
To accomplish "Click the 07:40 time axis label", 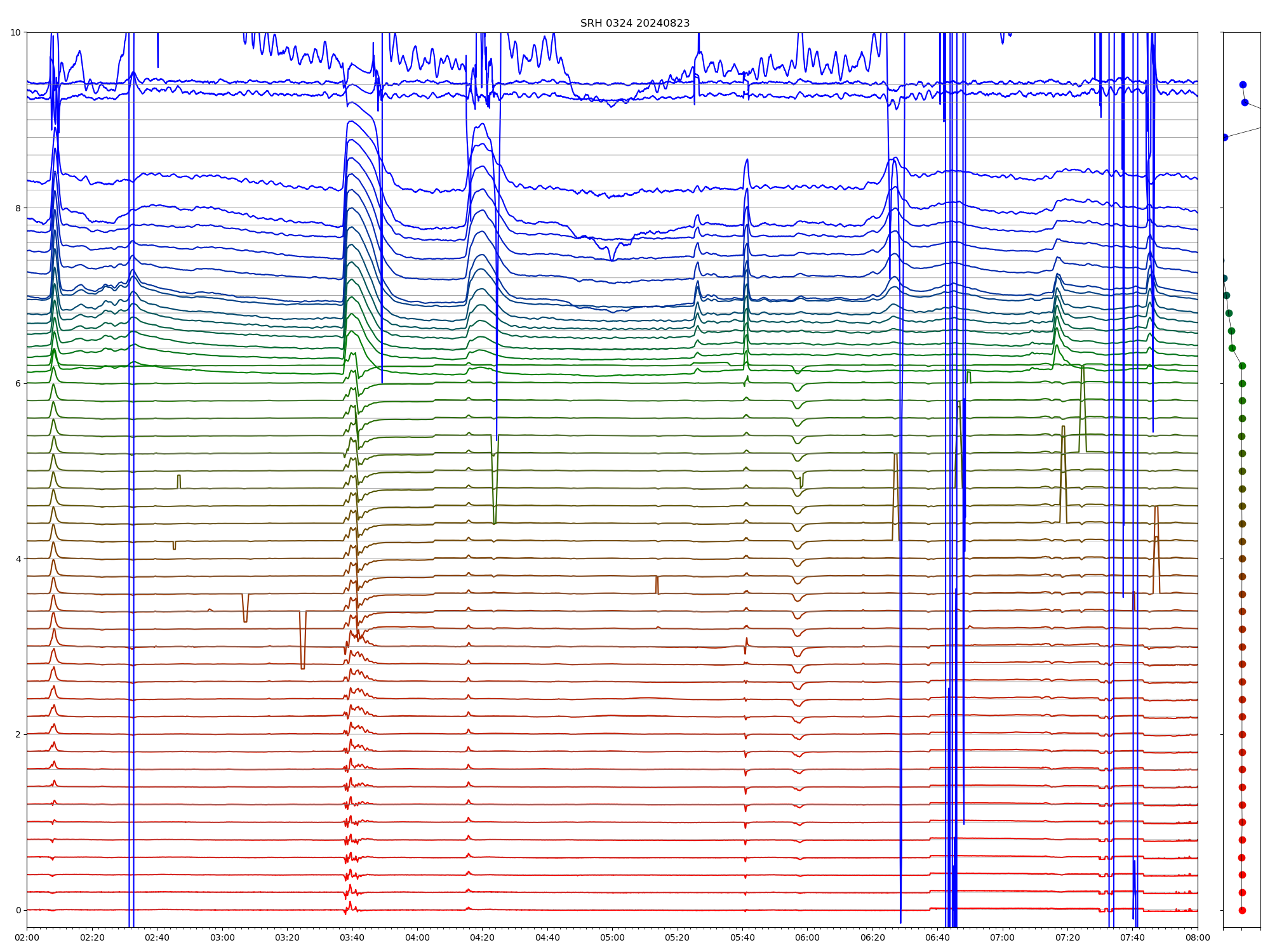I will click(x=1132, y=937).
